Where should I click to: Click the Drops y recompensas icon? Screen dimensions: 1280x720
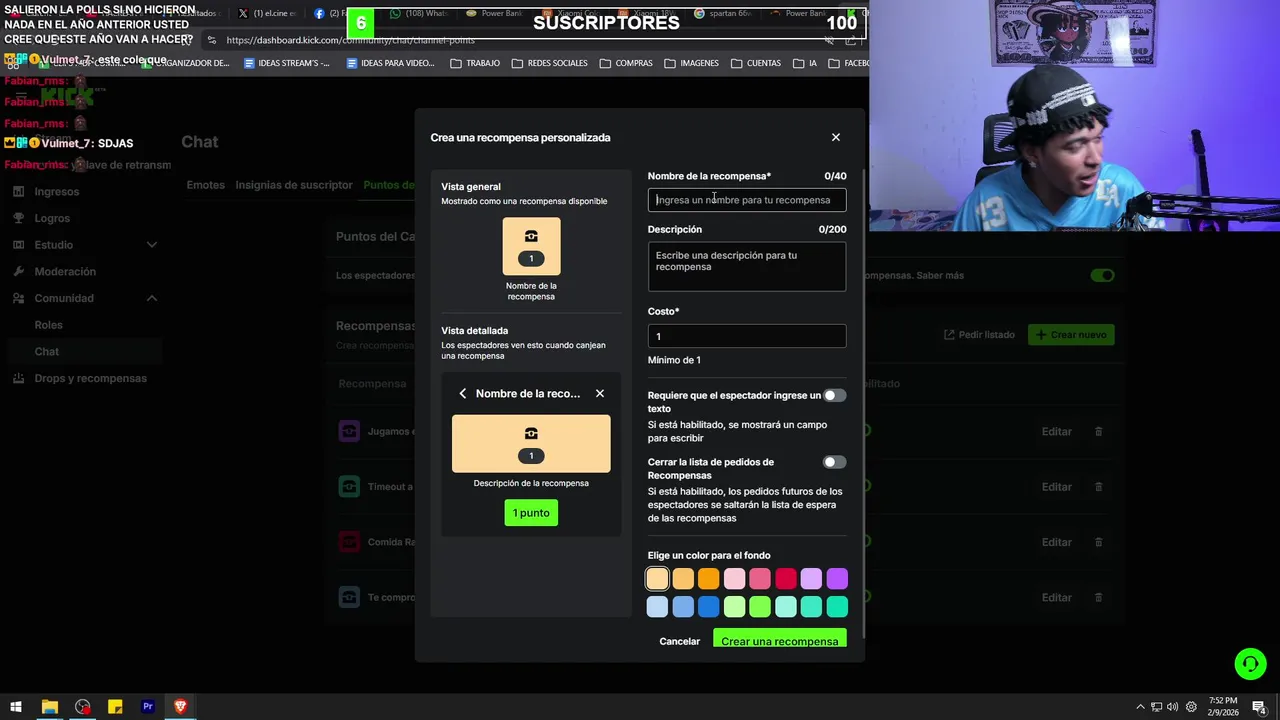(19, 378)
